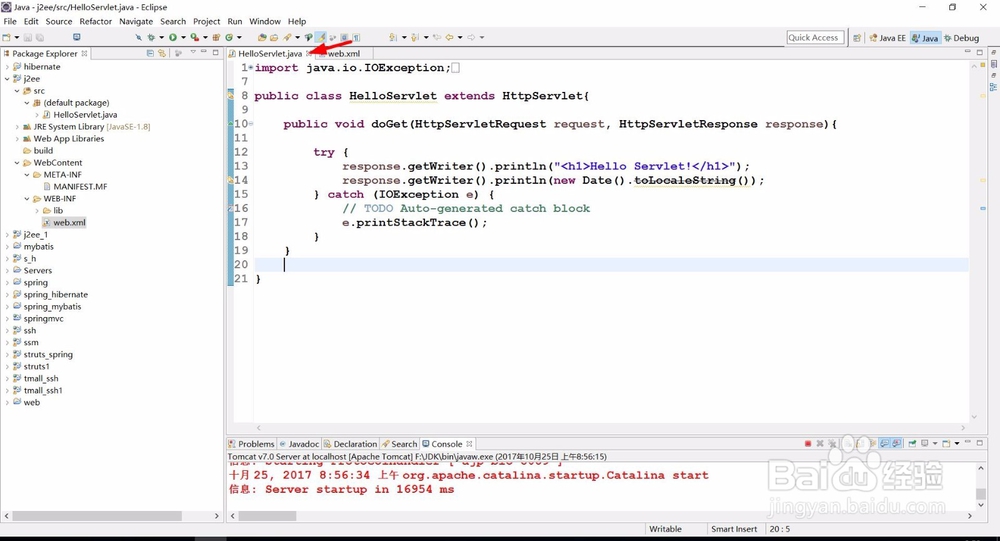
Task: Minimize the Package Explorer view
Action: click(x=203, y=52)
